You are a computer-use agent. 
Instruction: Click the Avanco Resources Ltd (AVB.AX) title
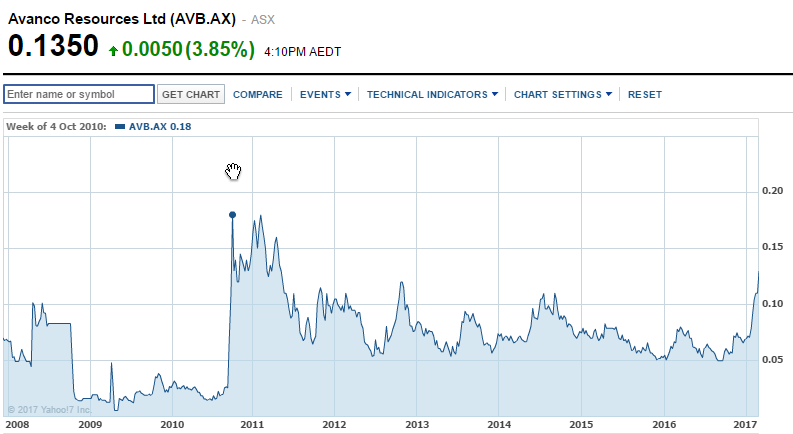[122, 19]
